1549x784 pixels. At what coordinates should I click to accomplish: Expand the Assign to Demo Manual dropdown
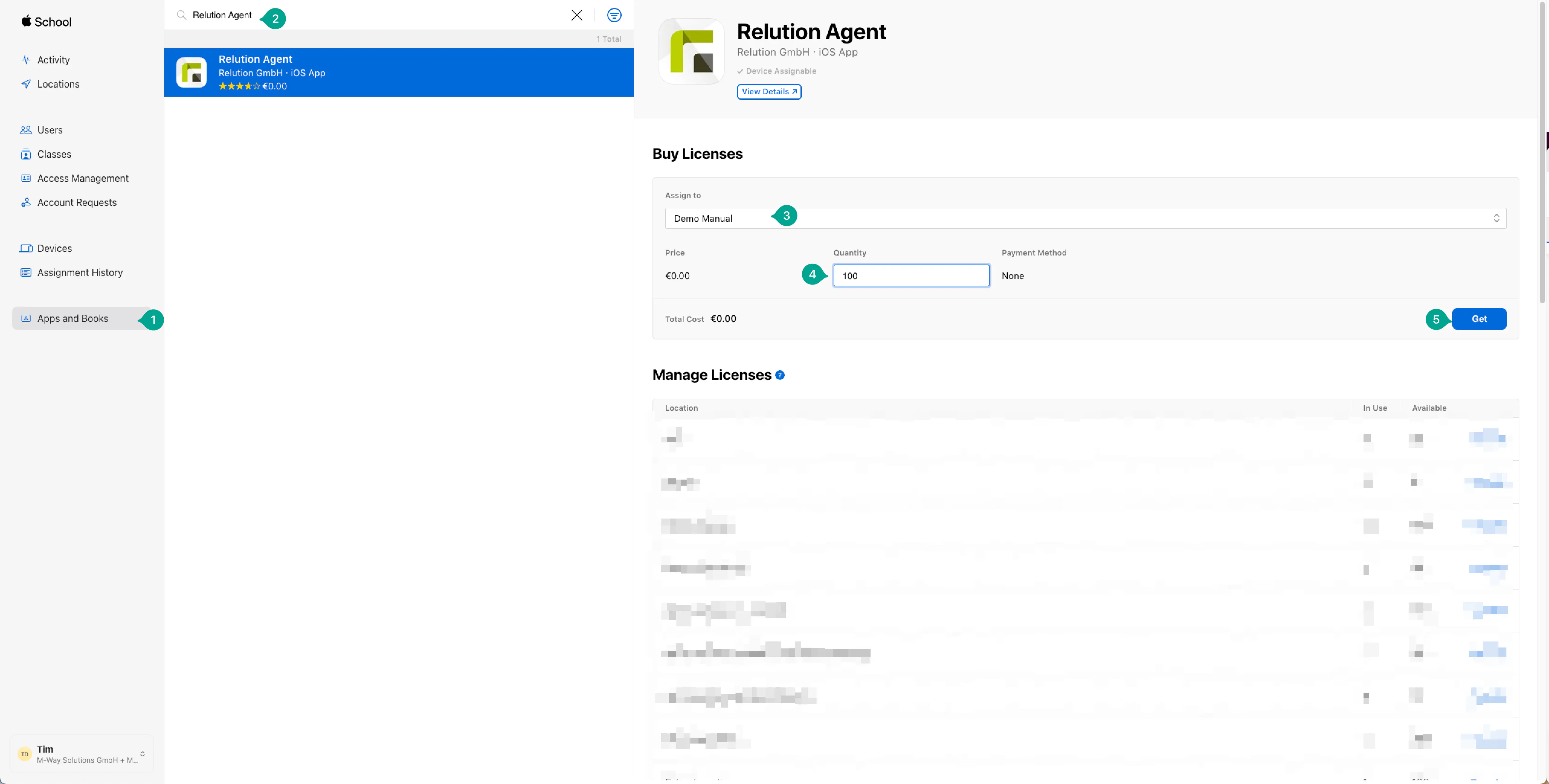[1085, 218]
